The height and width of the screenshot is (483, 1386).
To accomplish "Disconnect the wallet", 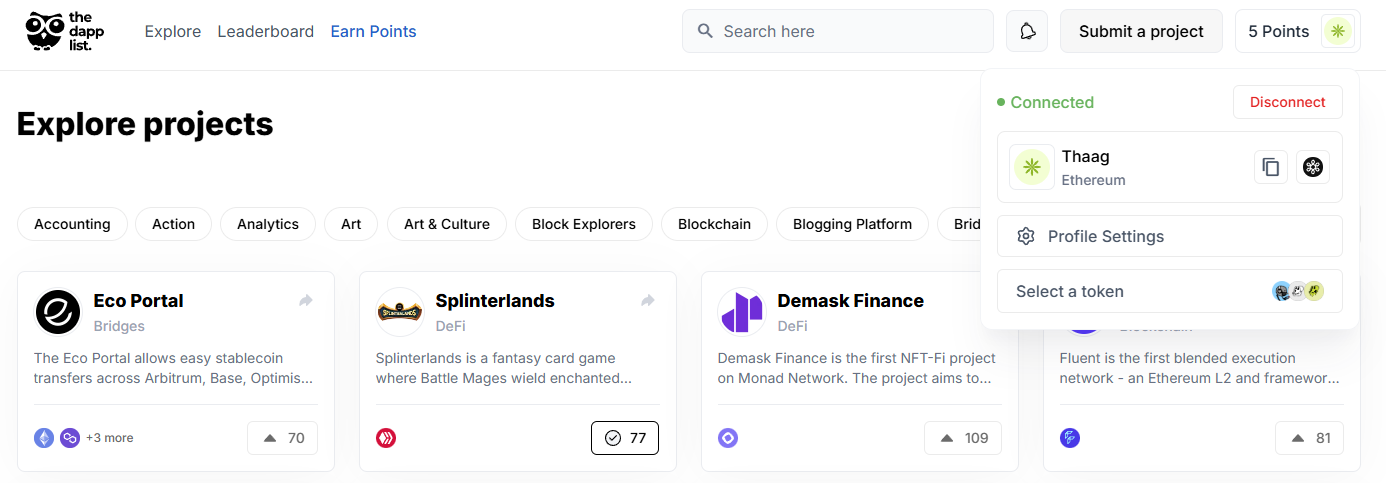I will click(1288, 102).
